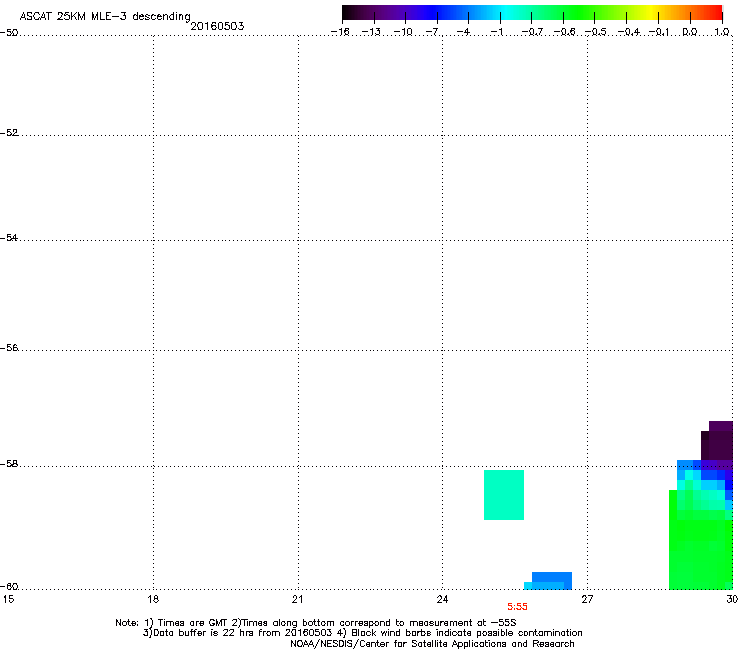Click the latitude axis label -54

pos(9,238)
